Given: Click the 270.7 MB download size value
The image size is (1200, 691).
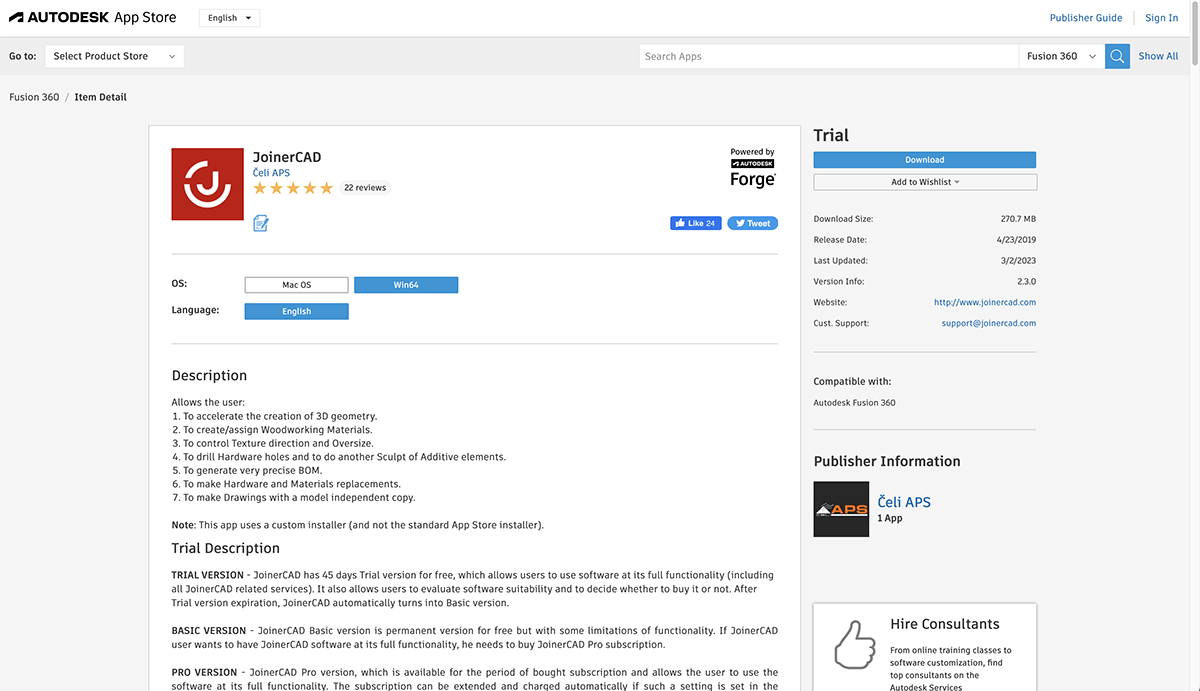Looking at the screenshot, I should [x=1018, y=218].
